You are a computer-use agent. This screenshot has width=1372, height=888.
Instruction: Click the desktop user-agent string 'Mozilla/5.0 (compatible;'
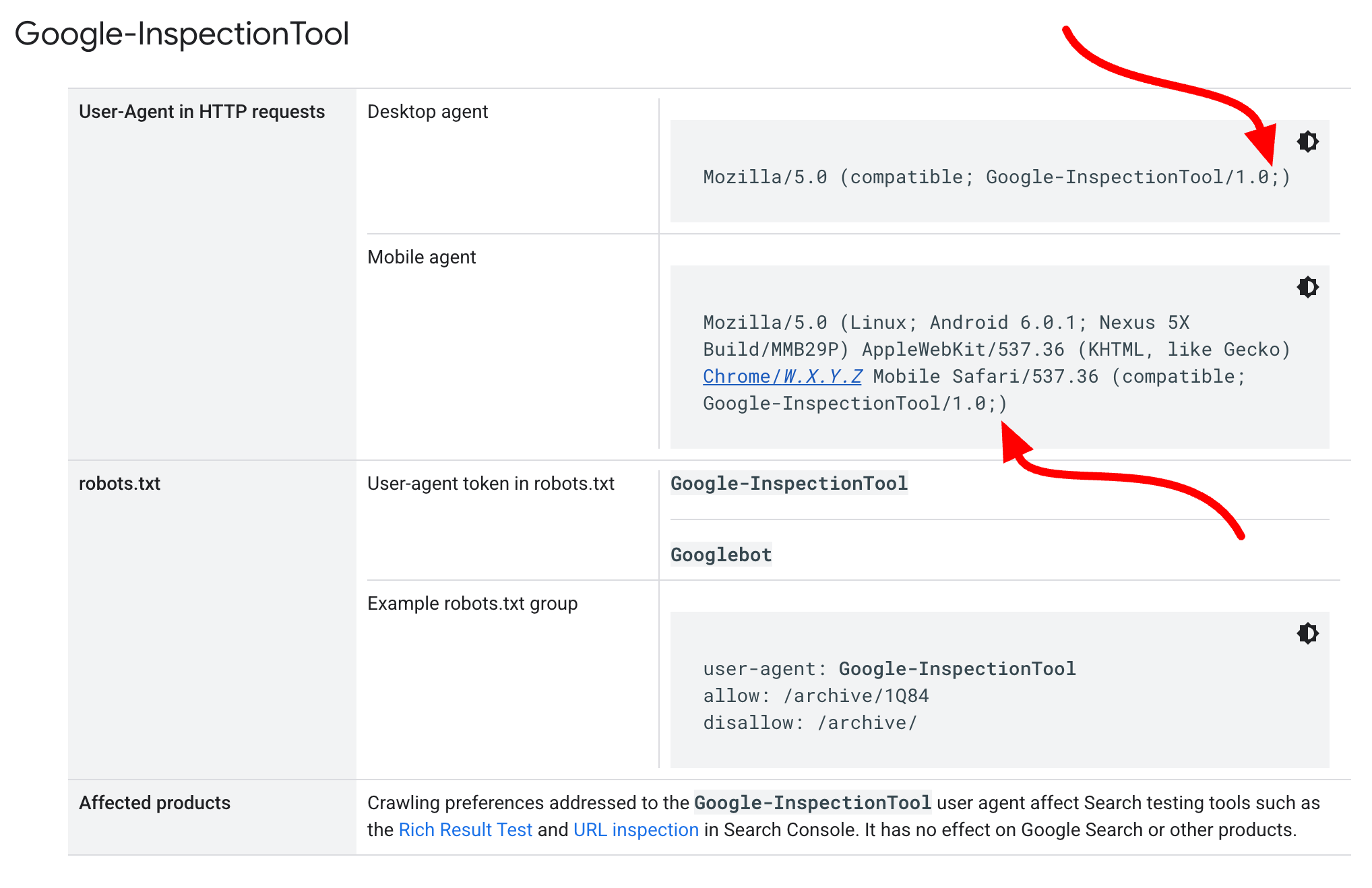(x=838, y=177)
